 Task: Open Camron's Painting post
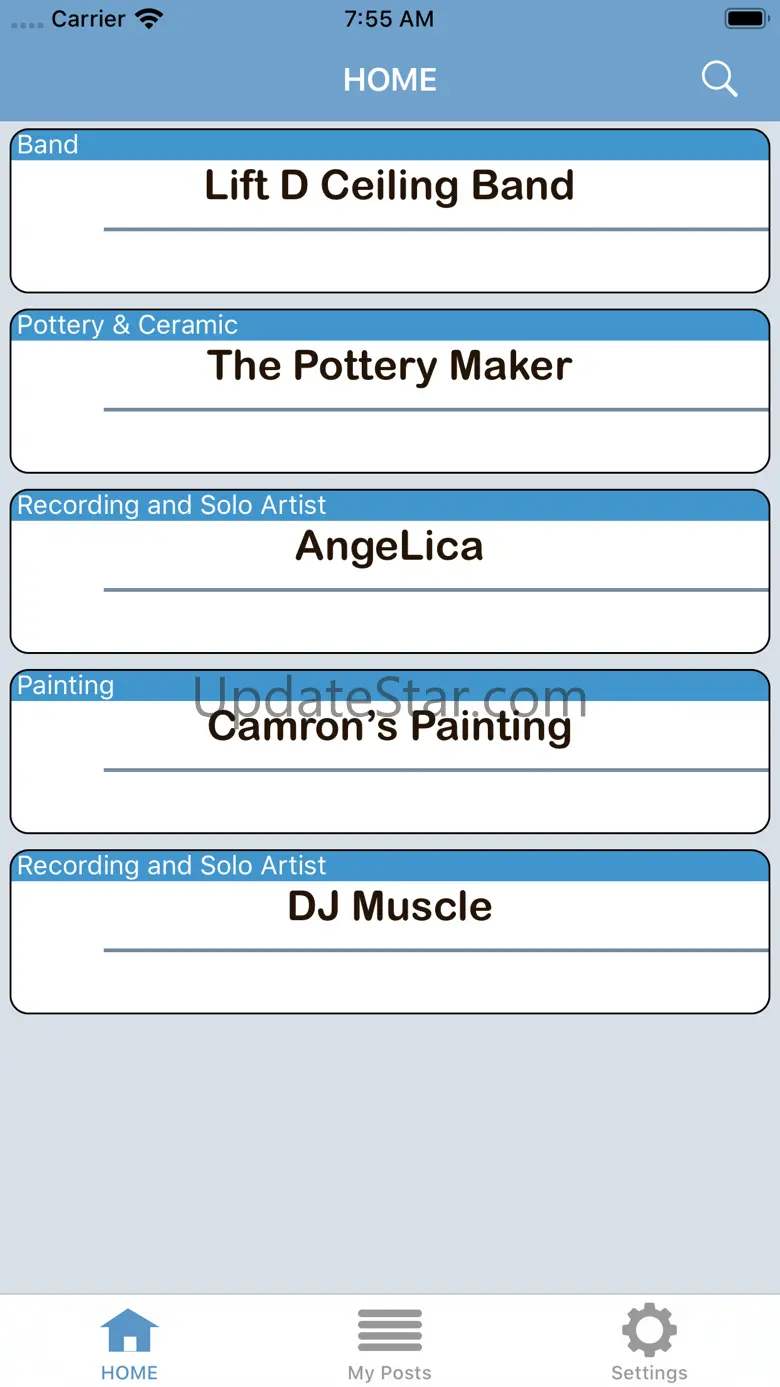[x=390, y=751]
